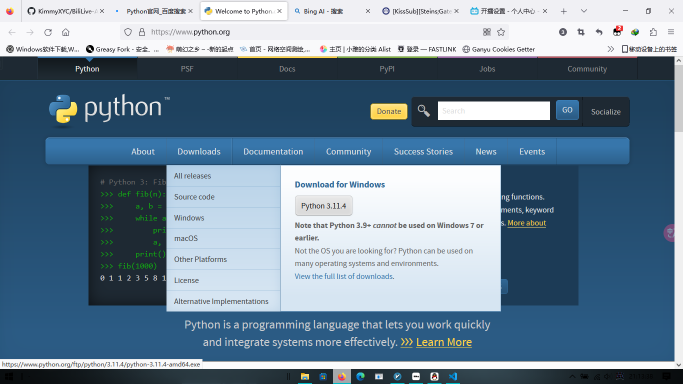This screenshot has height=384, width=683.
Task: Open the Socialize dropdown menu
Action: coord(605,112)
